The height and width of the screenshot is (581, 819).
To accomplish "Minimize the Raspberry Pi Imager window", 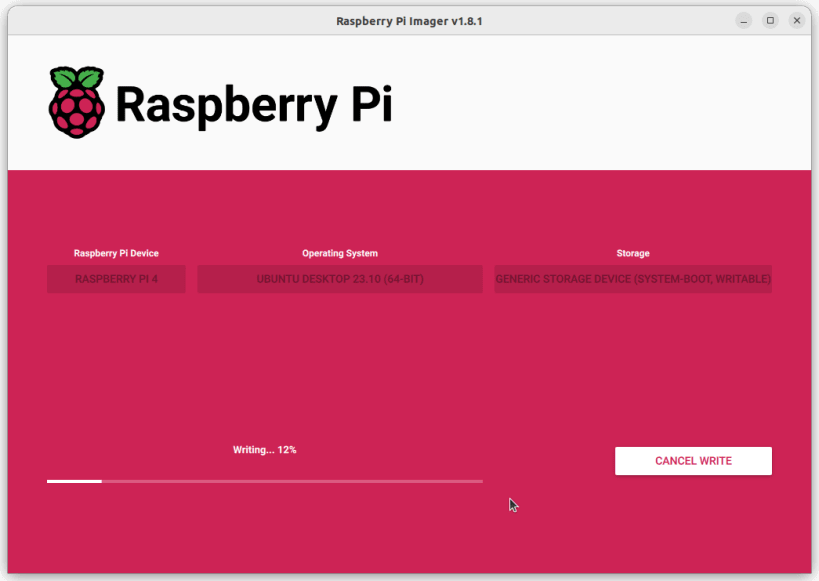I will coord(744,21).
